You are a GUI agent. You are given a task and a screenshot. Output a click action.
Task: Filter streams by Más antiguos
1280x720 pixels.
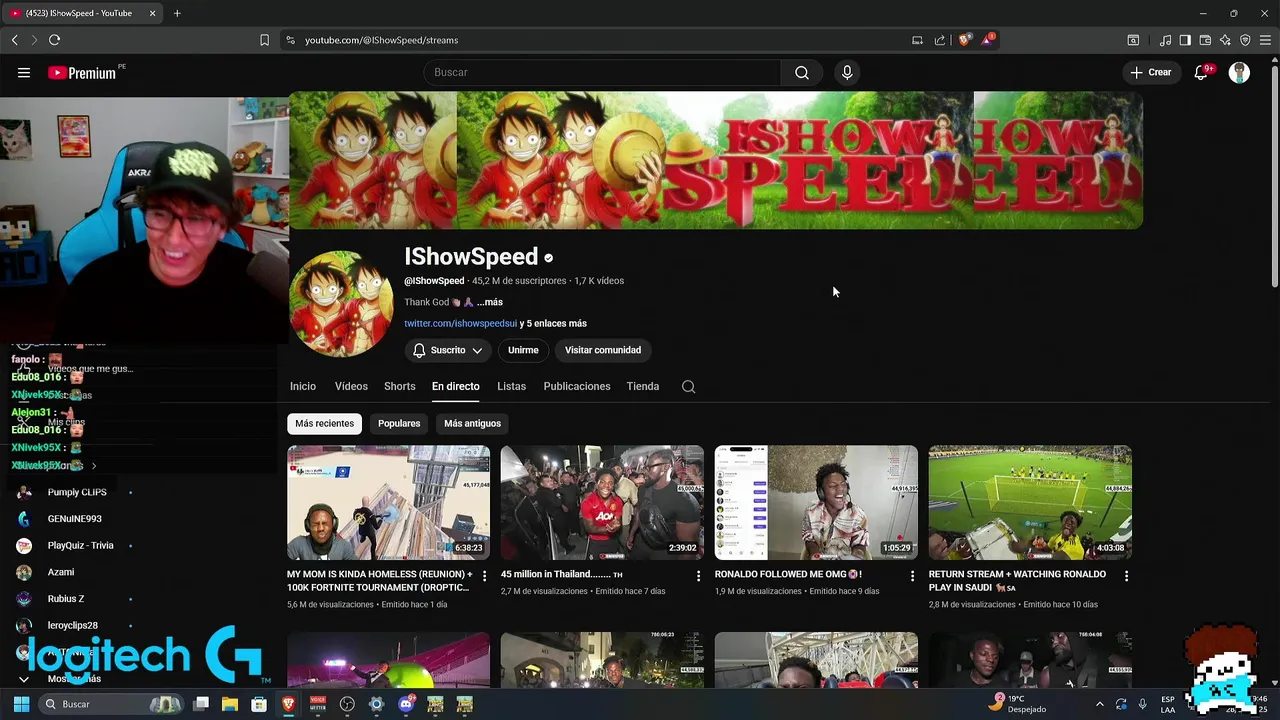[x=472, y=423]
